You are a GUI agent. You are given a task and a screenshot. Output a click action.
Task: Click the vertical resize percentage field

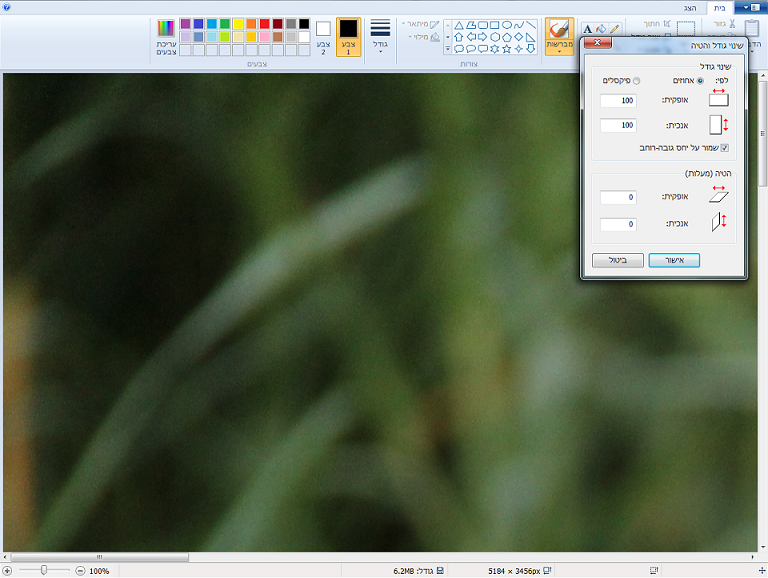point(618,125)
